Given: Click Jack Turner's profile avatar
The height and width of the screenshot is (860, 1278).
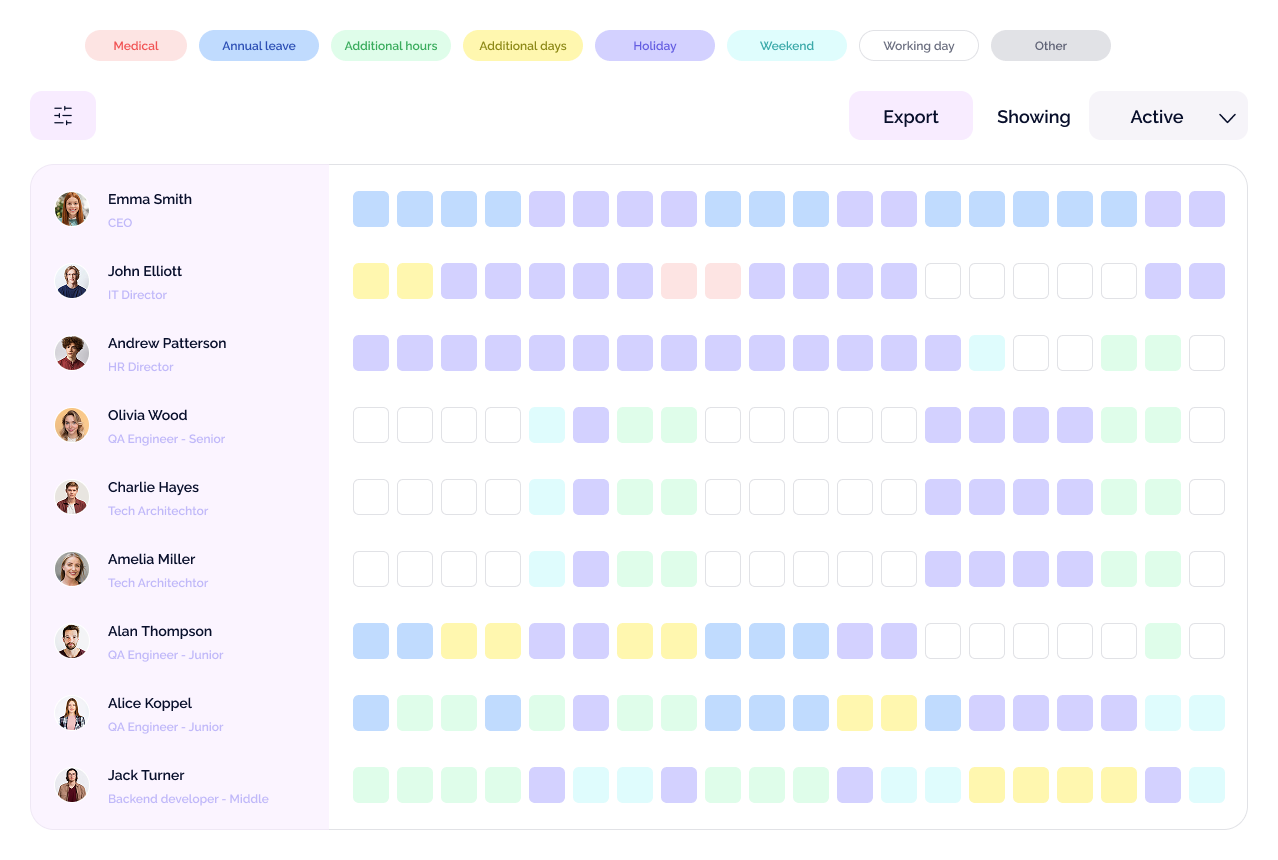Looking at the screenshot, I should pos(72,785).
